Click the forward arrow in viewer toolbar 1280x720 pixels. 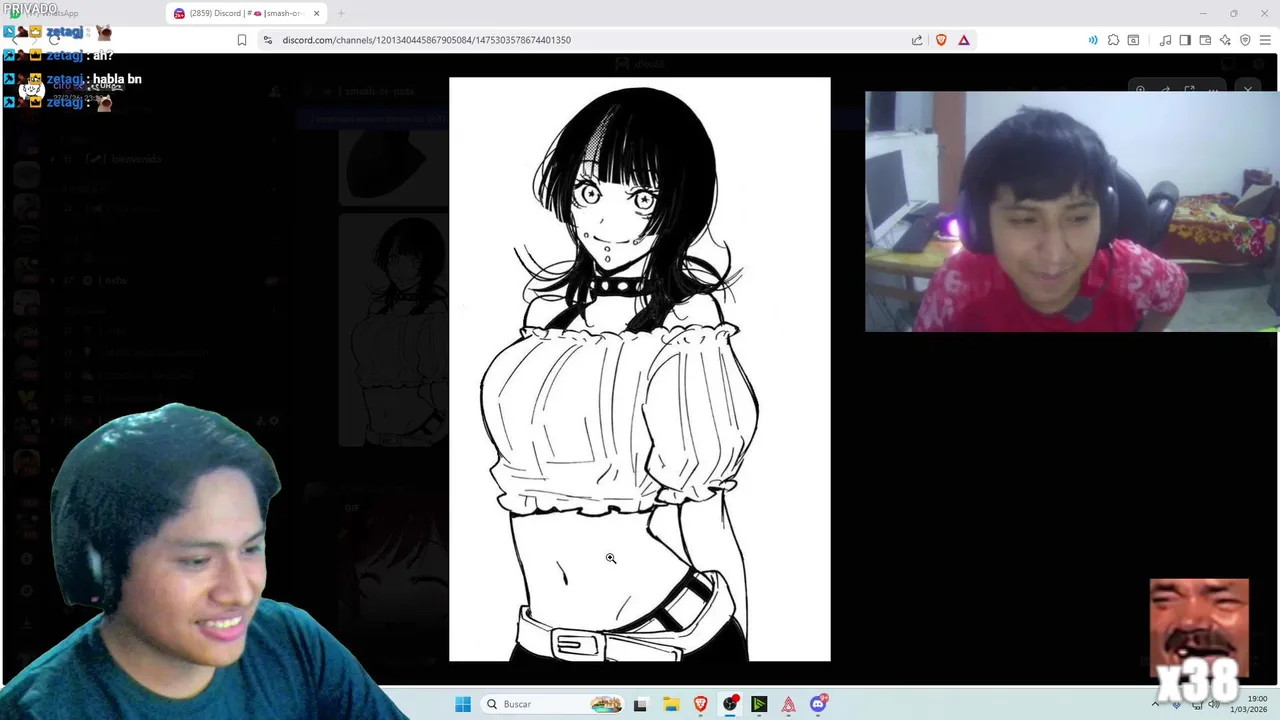(x=1165, y=90)
